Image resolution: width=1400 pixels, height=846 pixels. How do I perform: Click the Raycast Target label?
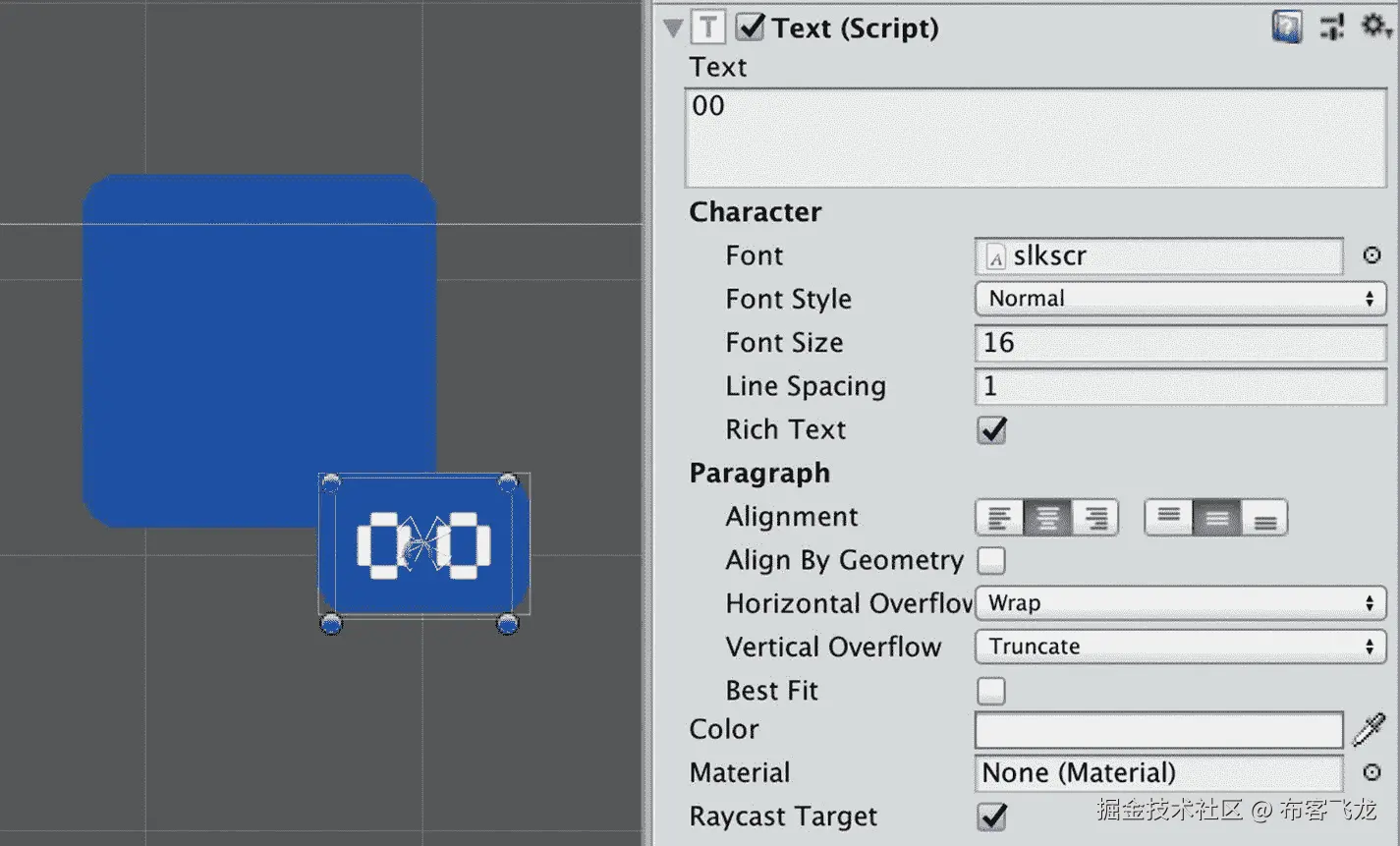coord(783,817)
